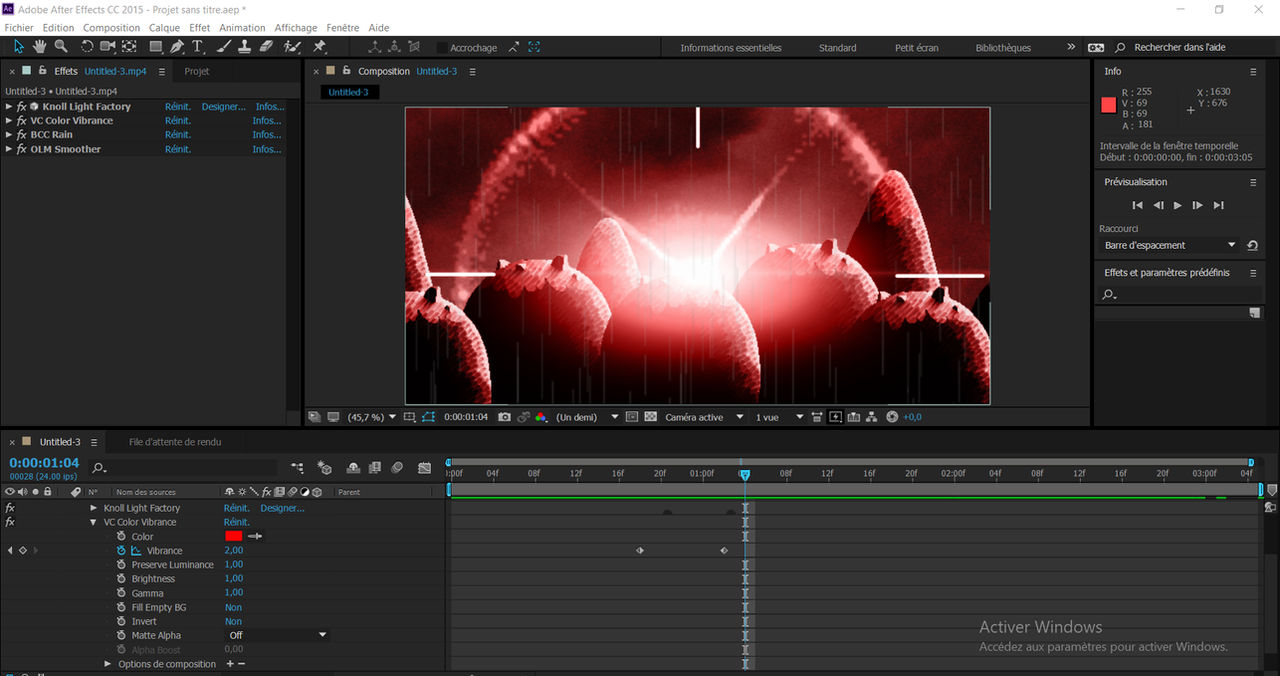Select the Selection arrow tool

(x=18, y=47)
